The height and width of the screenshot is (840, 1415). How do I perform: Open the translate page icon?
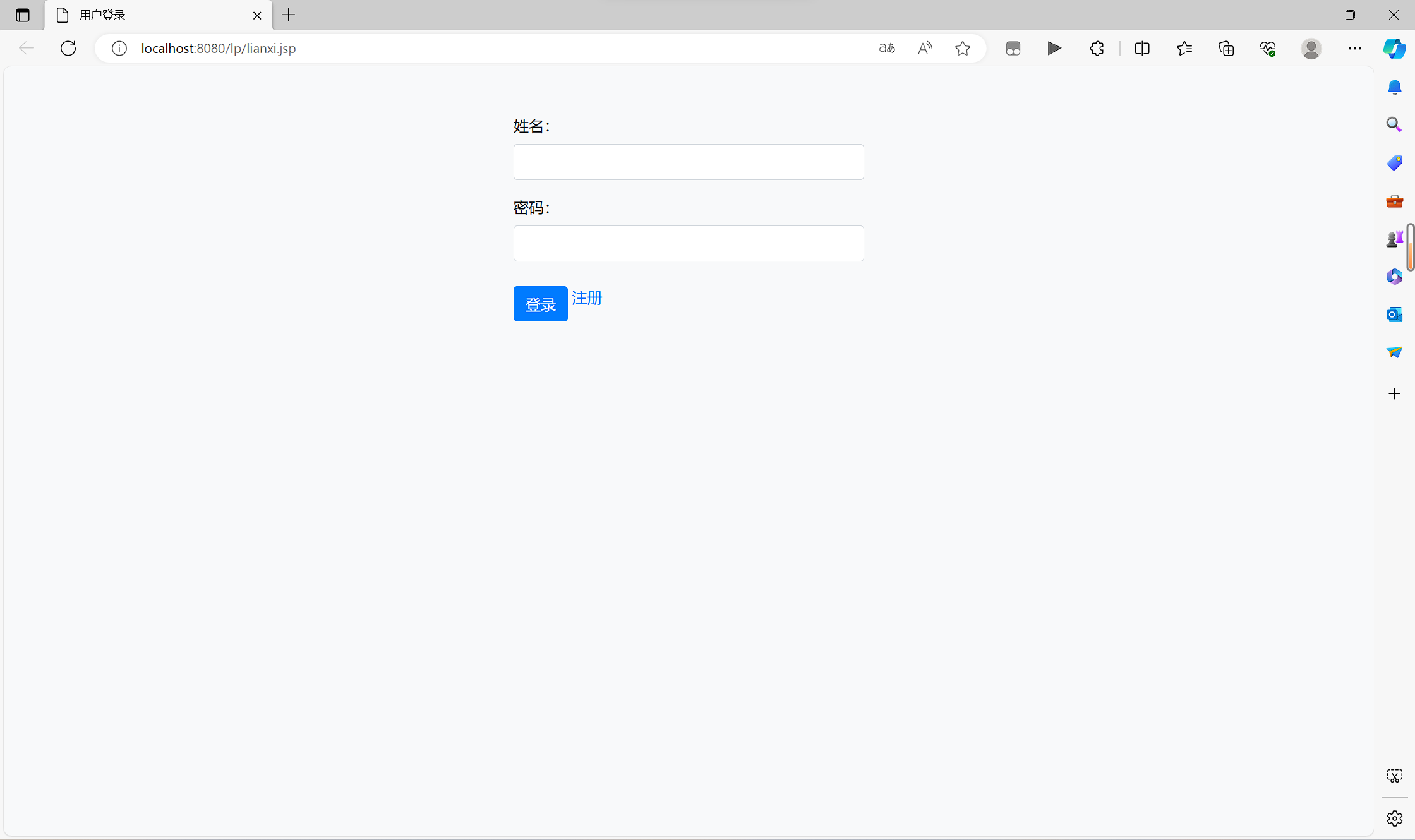(887, 48)
